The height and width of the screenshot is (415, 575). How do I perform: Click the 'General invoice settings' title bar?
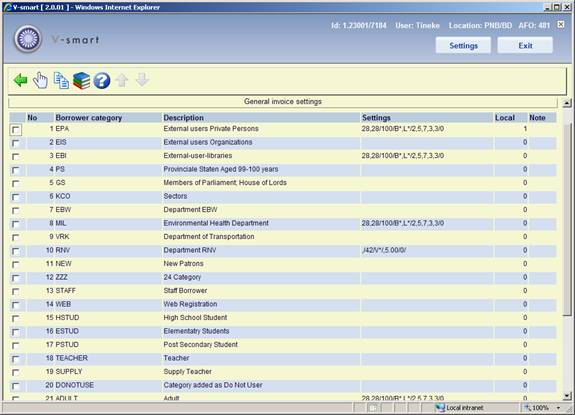point(283,102)
